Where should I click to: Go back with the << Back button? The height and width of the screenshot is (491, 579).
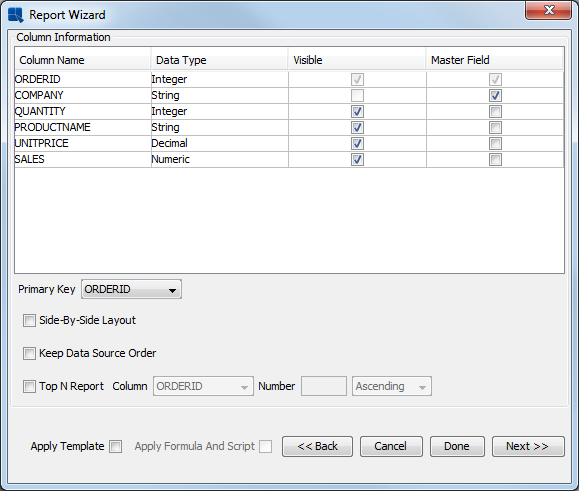[317, 446]
